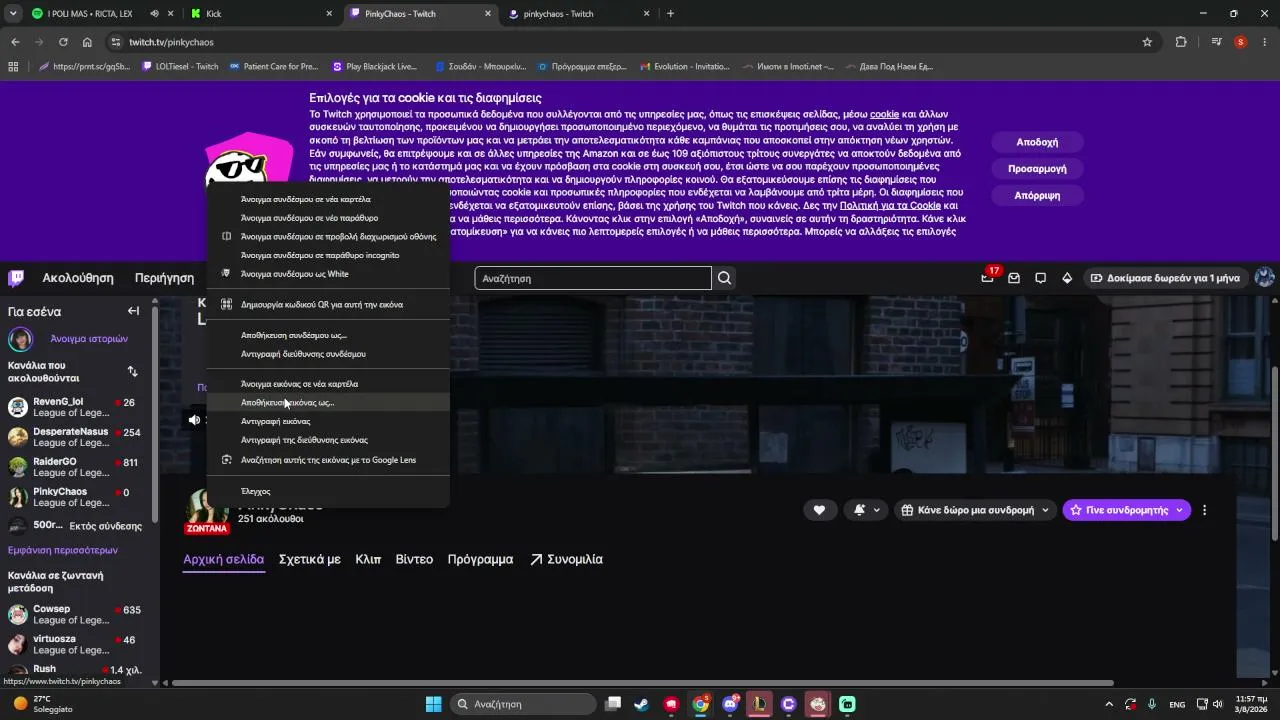
Task: Click the Twitch 'Αναζήτηση' search field
Action: click(593, 278)
